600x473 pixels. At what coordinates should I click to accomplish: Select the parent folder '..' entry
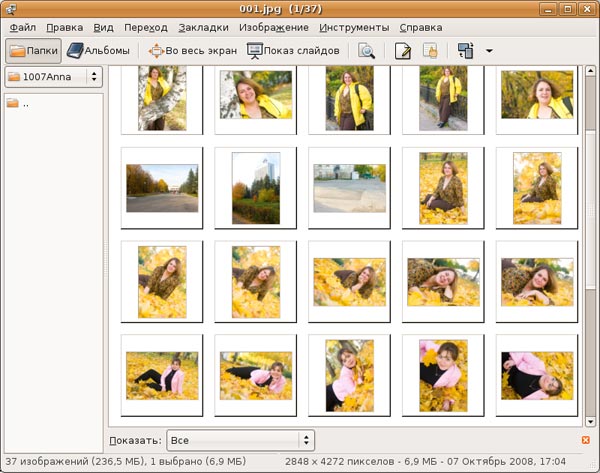point(18,103)
